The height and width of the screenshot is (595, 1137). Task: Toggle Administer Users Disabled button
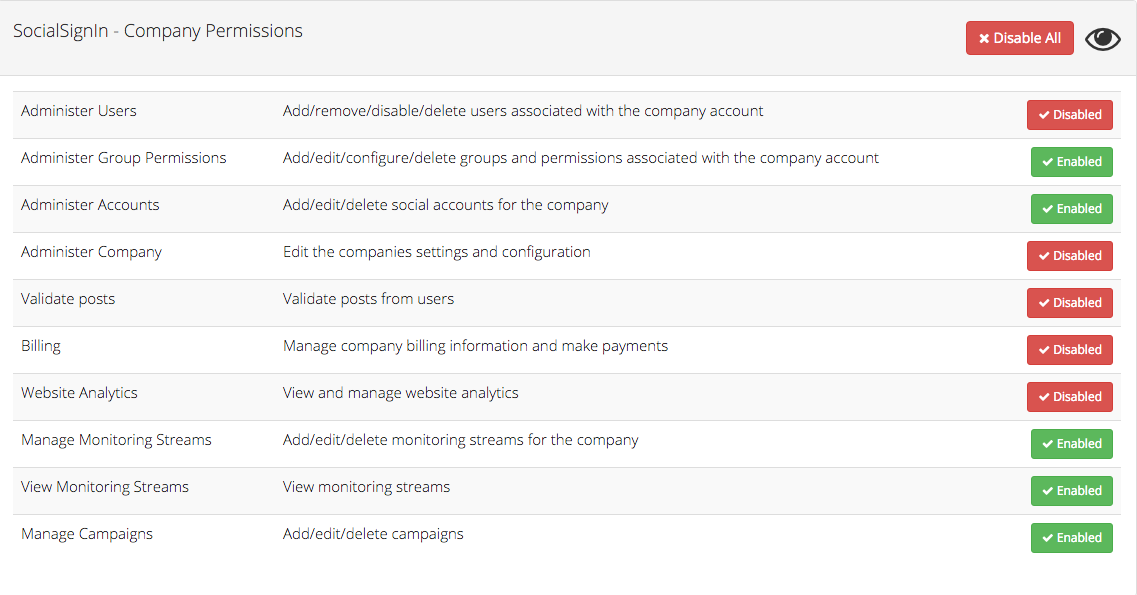tap(1070, 115)
